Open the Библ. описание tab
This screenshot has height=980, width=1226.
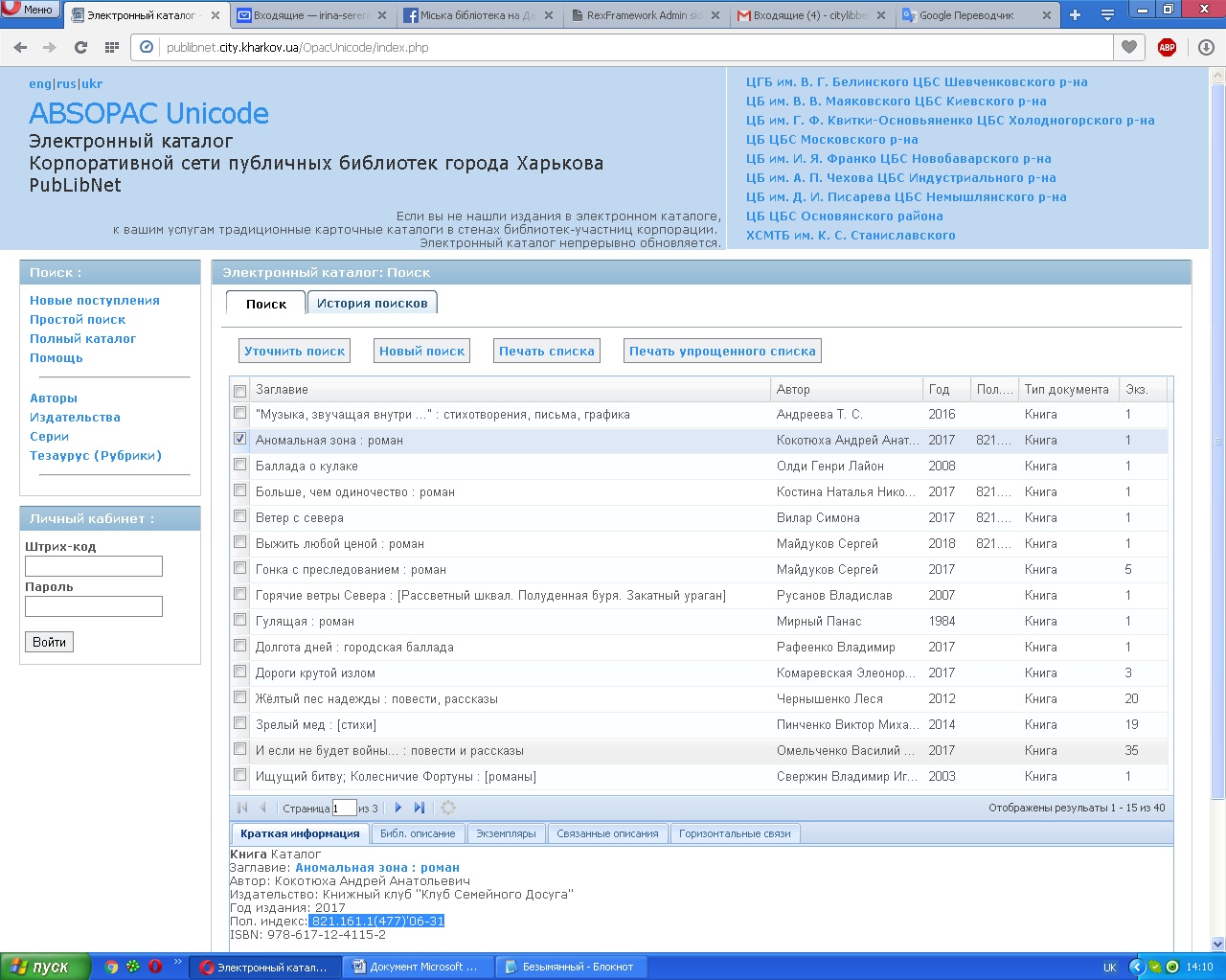point(418,833)
